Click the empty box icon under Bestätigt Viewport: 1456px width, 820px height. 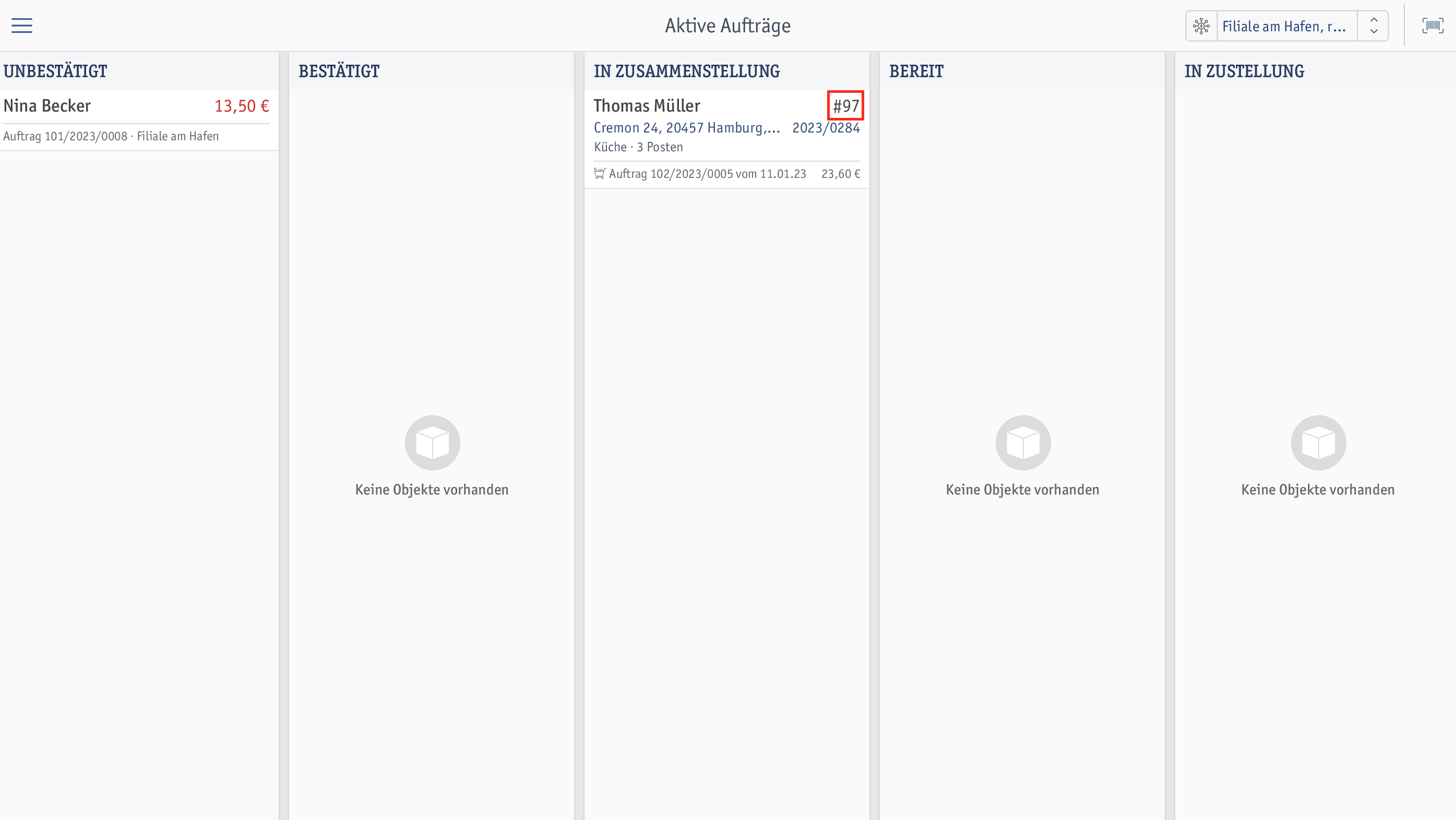[433, 443]
